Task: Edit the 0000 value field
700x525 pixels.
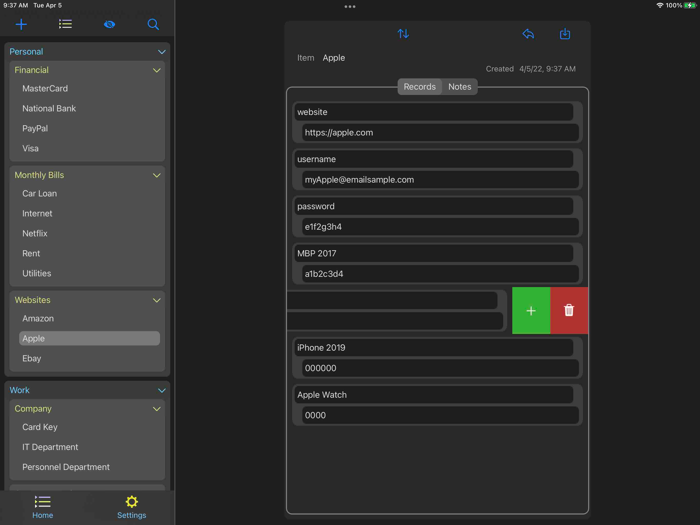Action: (x=440, y=416)
